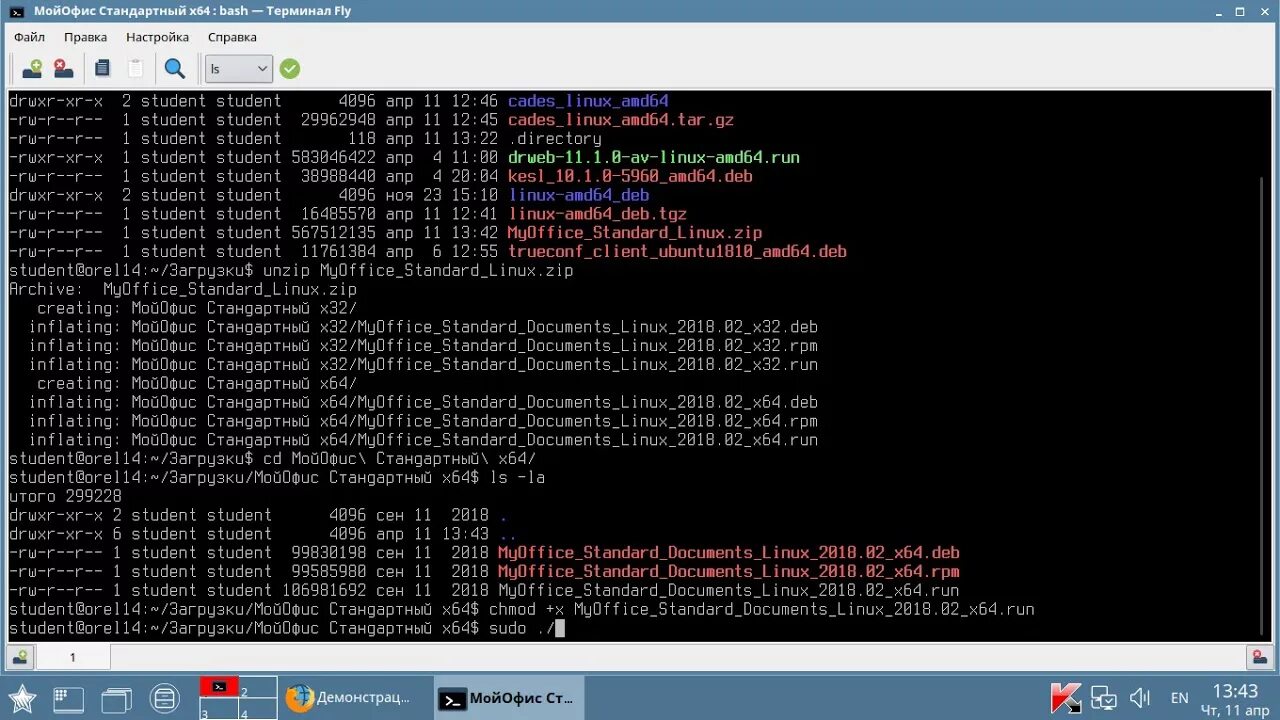Image resolution: width=1280 pixels, height=720 pixels.
Task: Open the file manager icon on taskbar
Action: [164, 698]
